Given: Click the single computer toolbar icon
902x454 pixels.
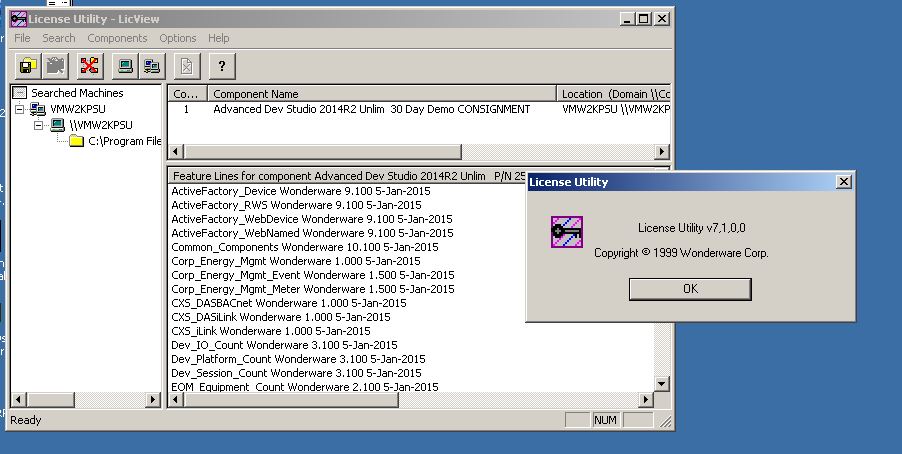Looking at the screenshot, I should click(x=125, y=66).
